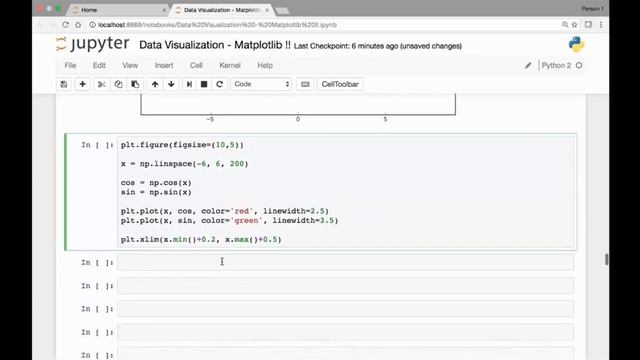Reload the page in the browser
The image size is (640, 360).
tap(65, 25)
